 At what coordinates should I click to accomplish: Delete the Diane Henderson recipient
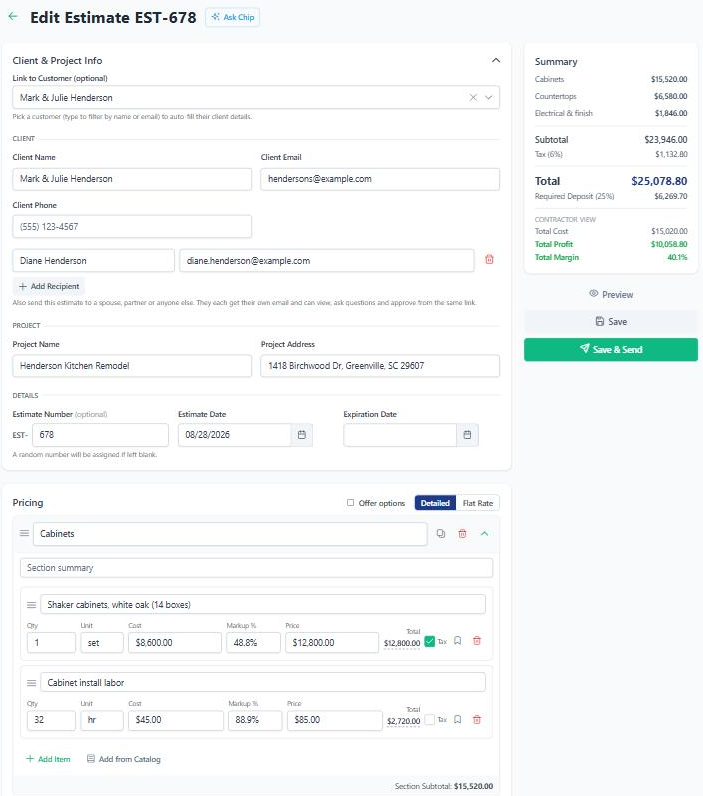(x=489, y=259)
